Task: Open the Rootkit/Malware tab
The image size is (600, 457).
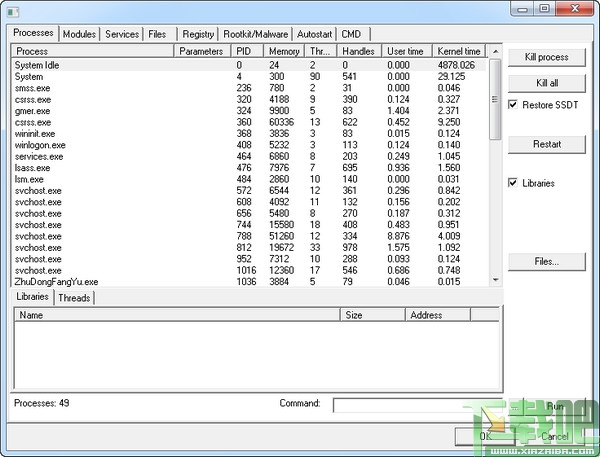Action: tap(255, 34)
